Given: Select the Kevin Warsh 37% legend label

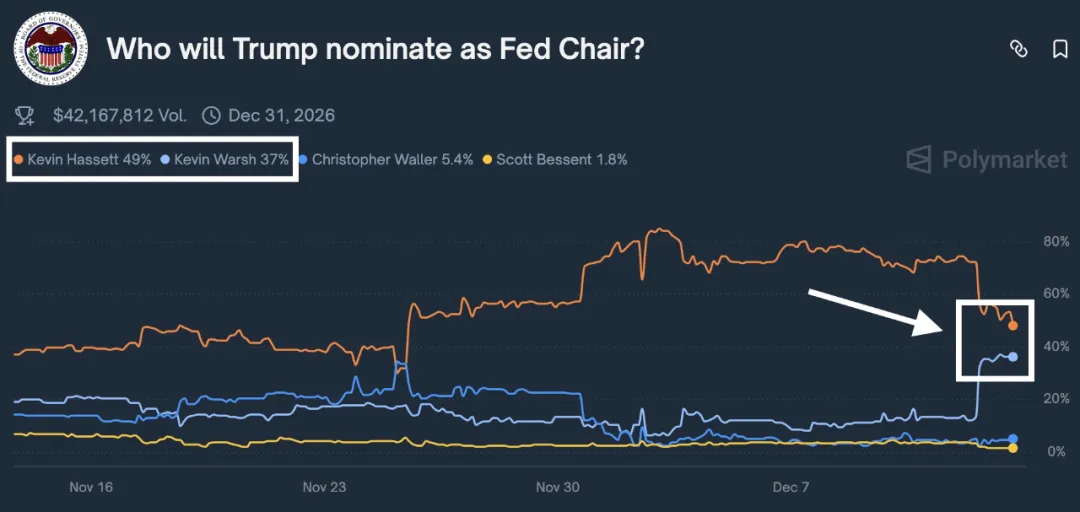Looking at the screenshot, I should [x=231, y=159].
